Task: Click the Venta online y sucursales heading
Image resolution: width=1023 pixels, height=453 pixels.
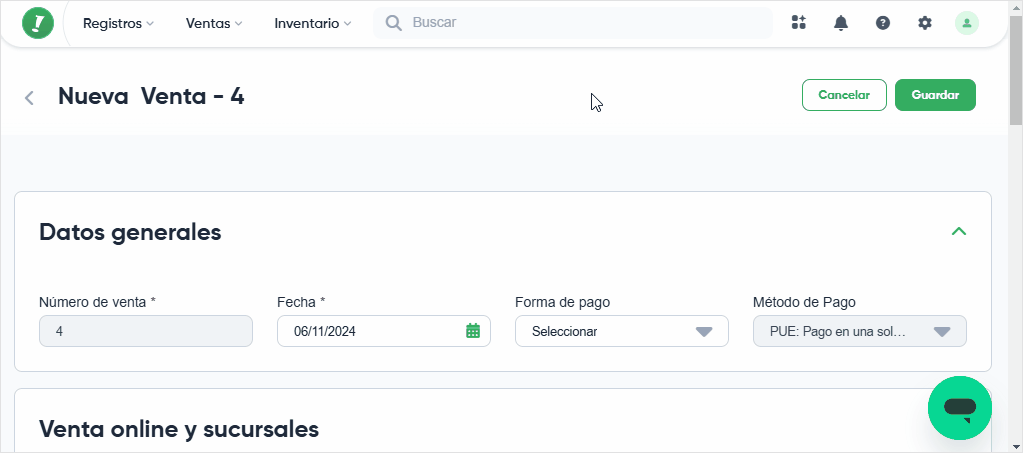Action: [x=179, y=429]
